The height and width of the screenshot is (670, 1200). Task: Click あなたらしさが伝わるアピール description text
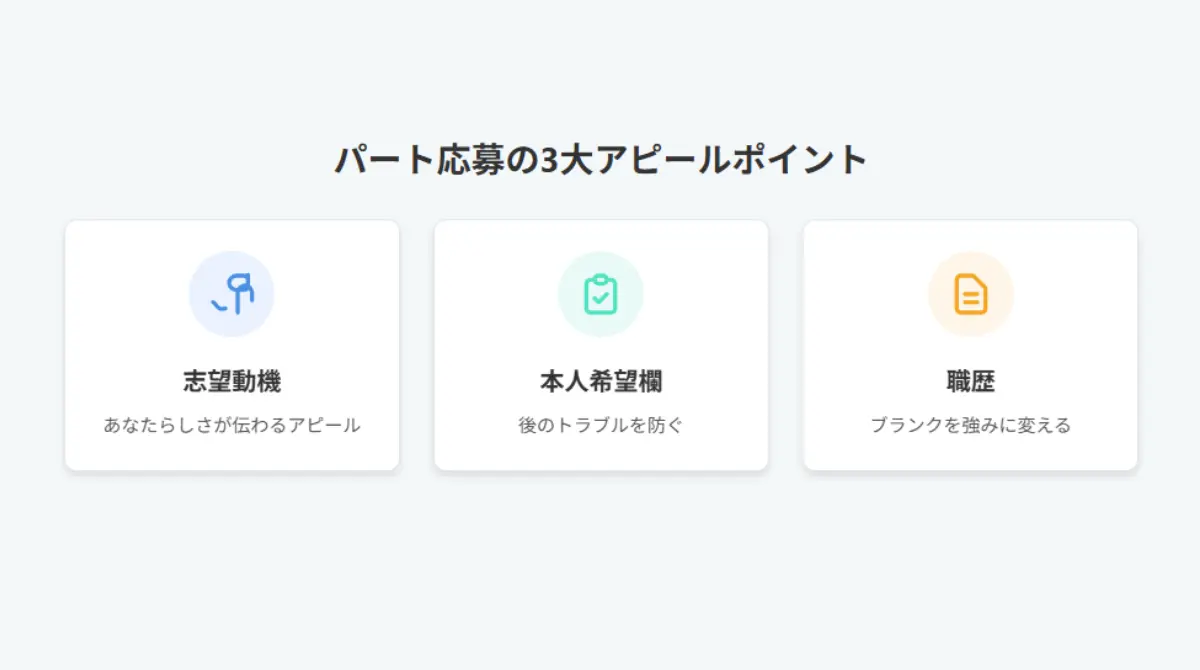click(233, 423)
